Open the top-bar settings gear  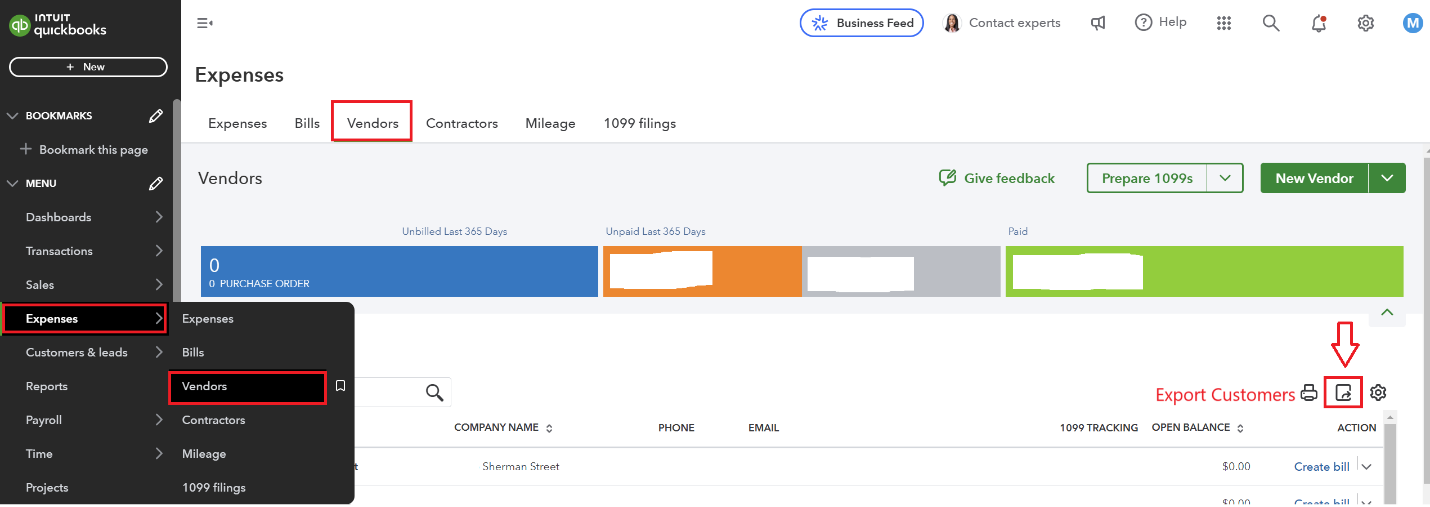pos(1366,23)
